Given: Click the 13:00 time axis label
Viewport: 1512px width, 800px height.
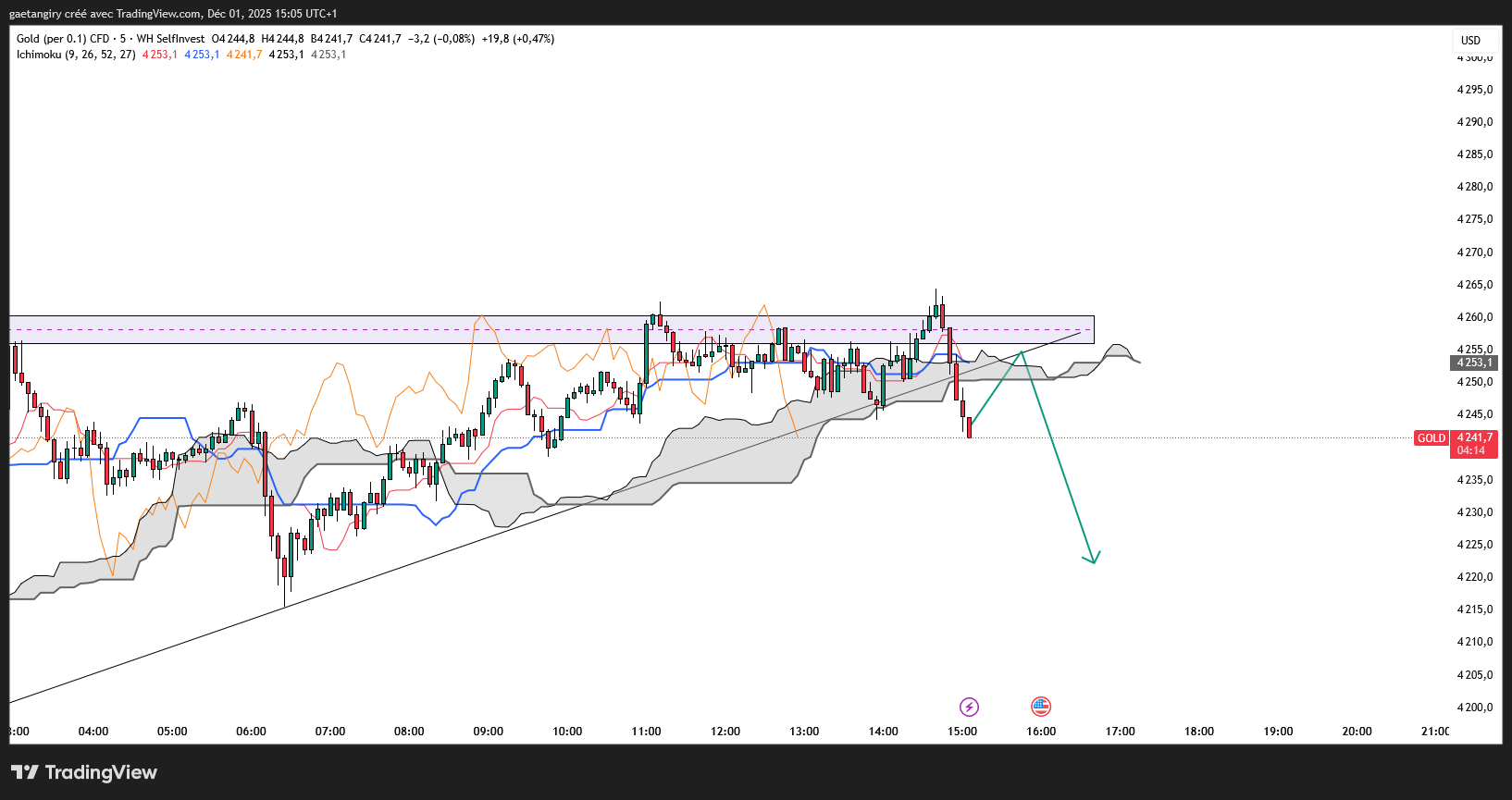Looking at the screenshot, I should pyautogui.click(x=804, y=732).
